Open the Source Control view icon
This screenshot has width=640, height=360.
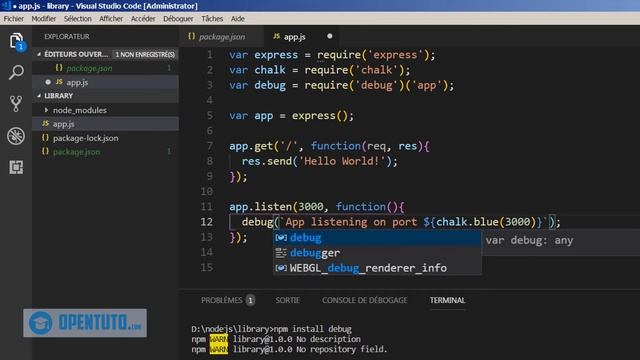coord(16,104)
